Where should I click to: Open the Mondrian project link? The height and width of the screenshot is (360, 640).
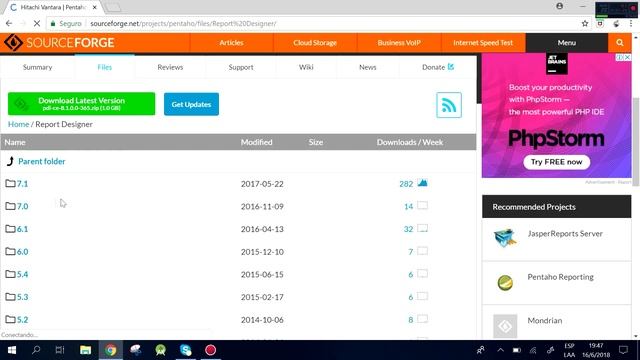point(544,320)
